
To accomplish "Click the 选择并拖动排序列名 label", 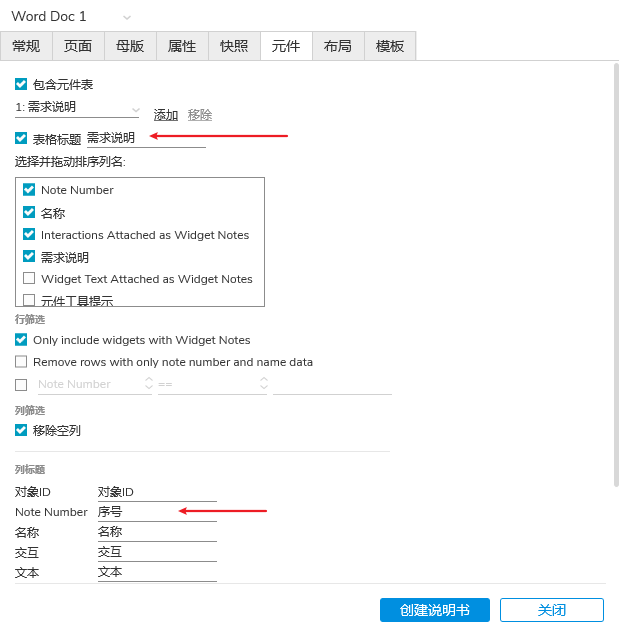I will 70,162.
